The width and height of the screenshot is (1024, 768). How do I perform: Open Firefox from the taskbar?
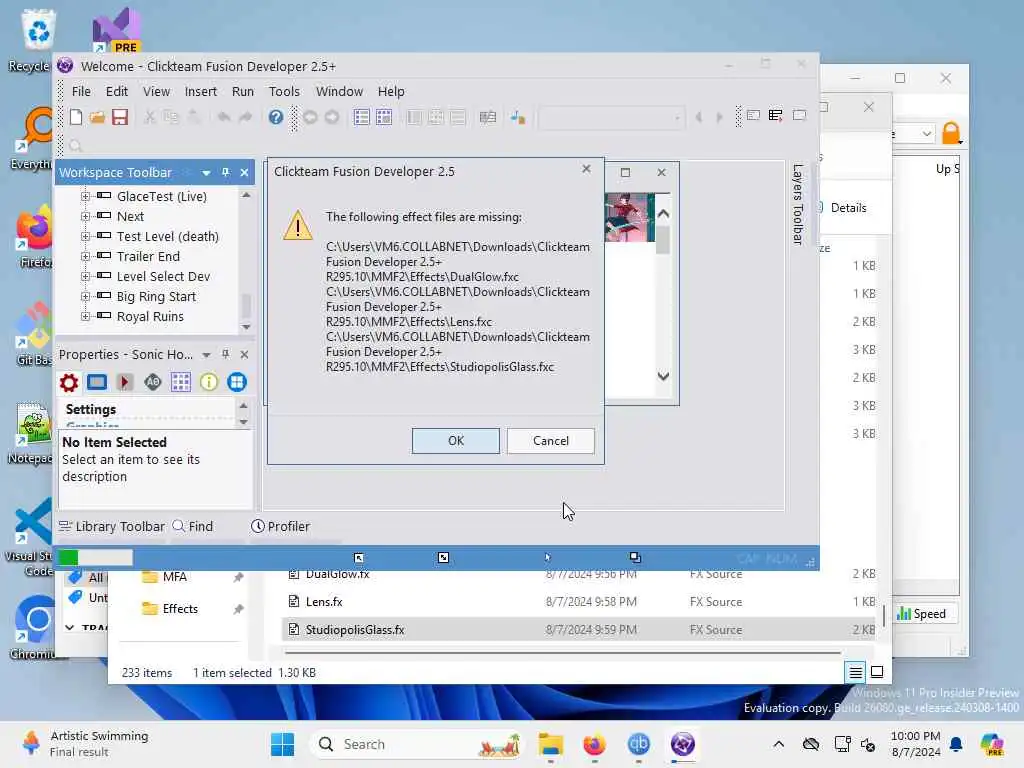tap(594, 744)
